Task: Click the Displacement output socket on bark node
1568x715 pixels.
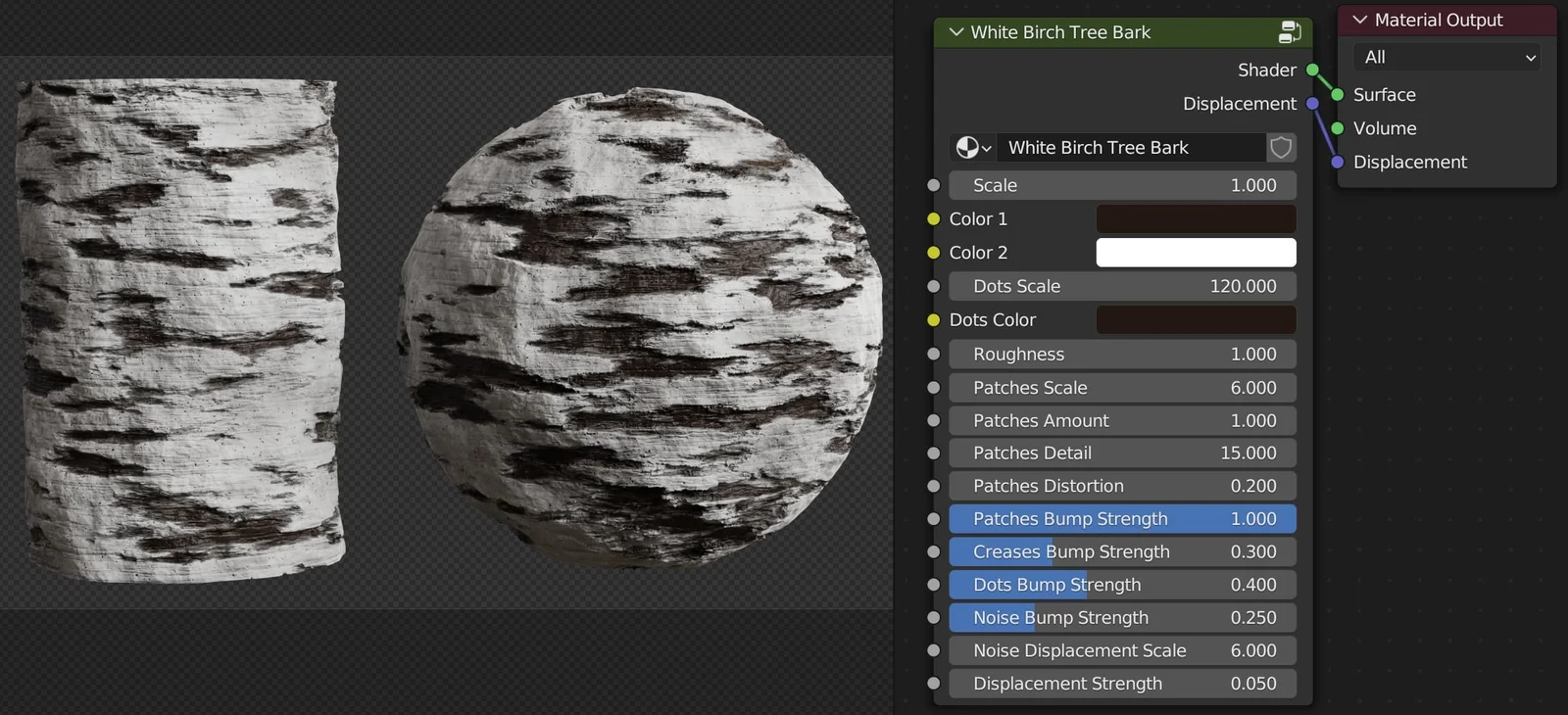Action: coord(1312,104)
